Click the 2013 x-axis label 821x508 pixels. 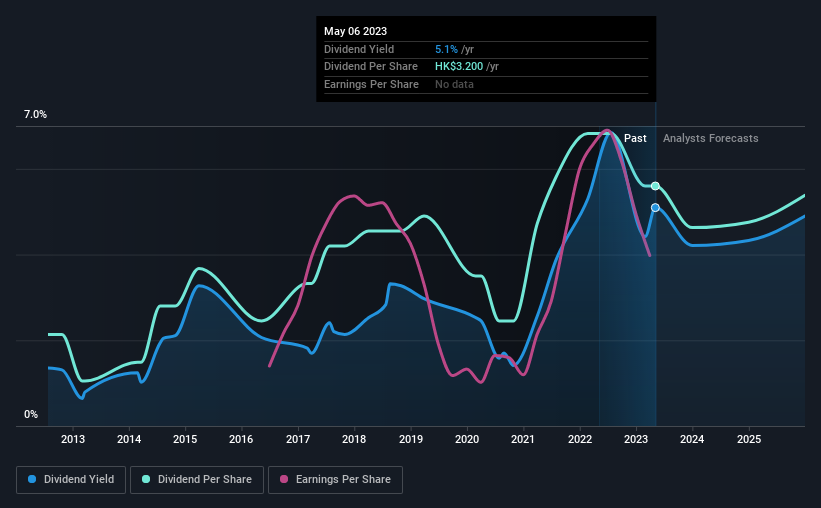tap(73, 439)
